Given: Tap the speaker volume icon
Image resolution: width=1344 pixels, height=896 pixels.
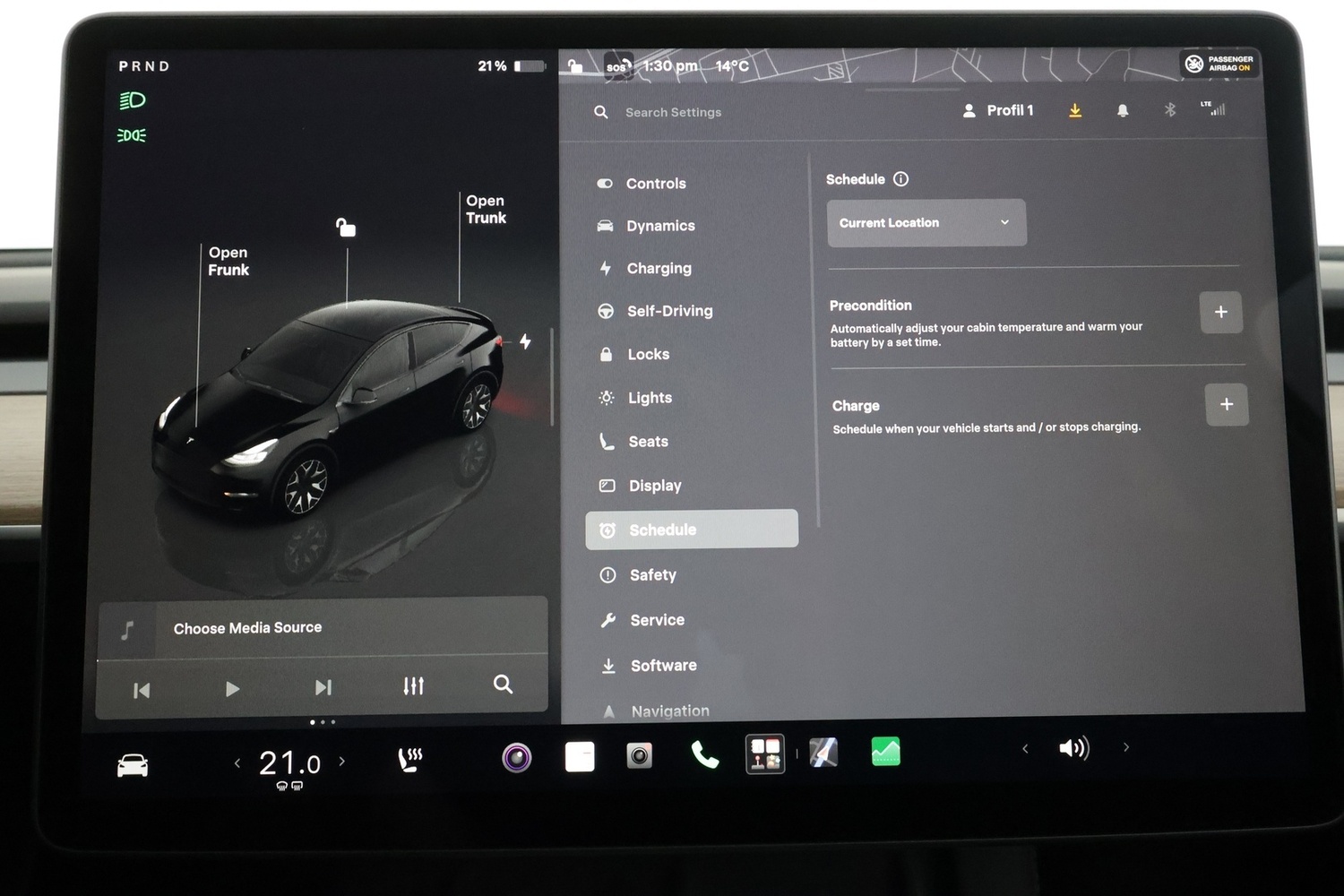Looking at the screenshot, I should click(x=1073, y=748).
